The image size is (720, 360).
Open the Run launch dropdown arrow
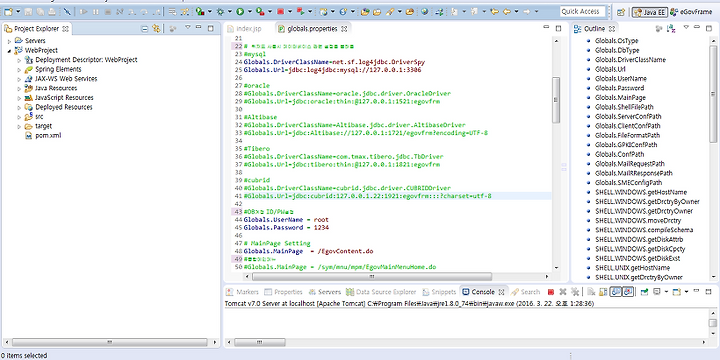pos(250,11)
